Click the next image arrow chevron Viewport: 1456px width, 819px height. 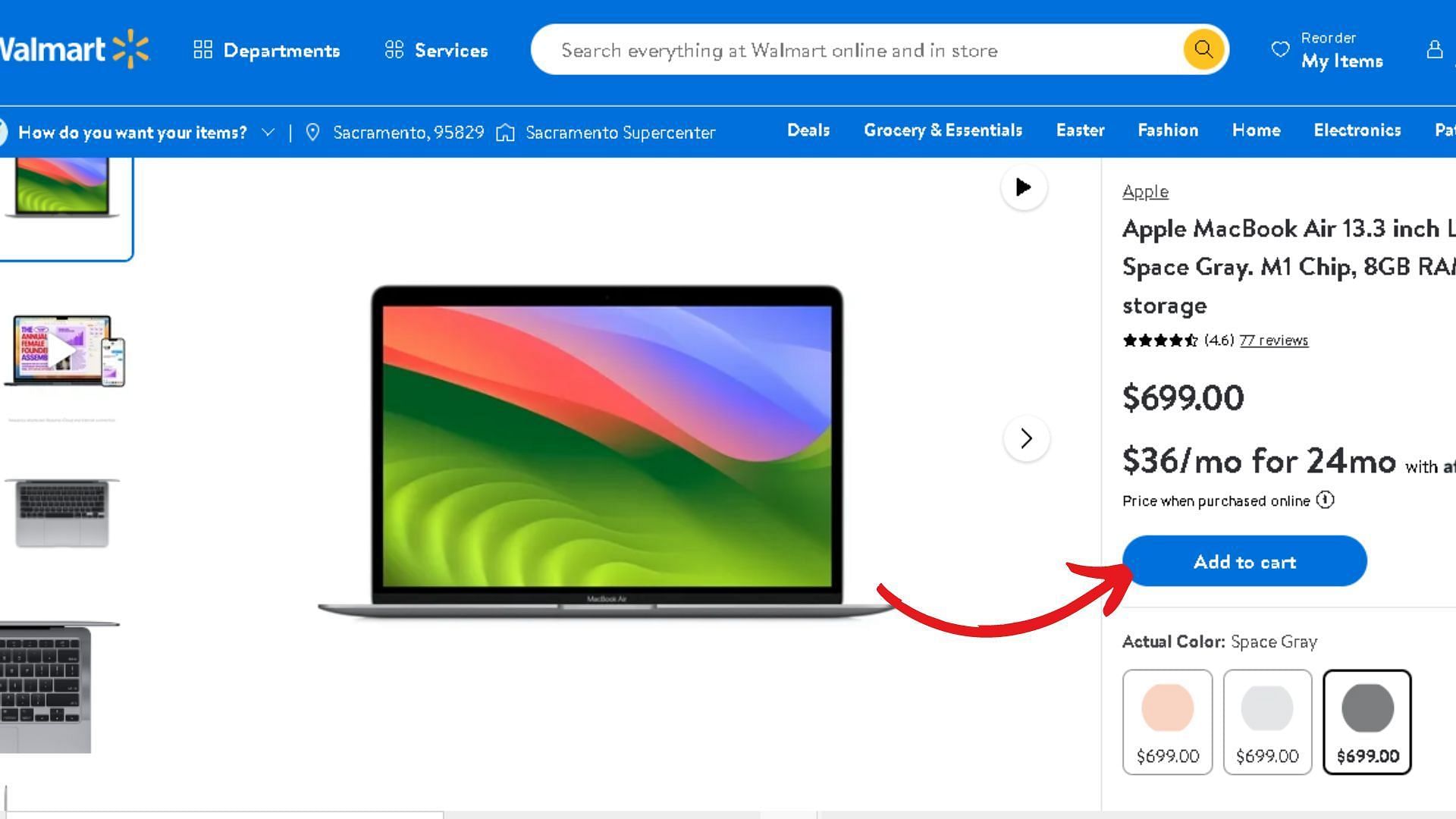pos(1025,437)
